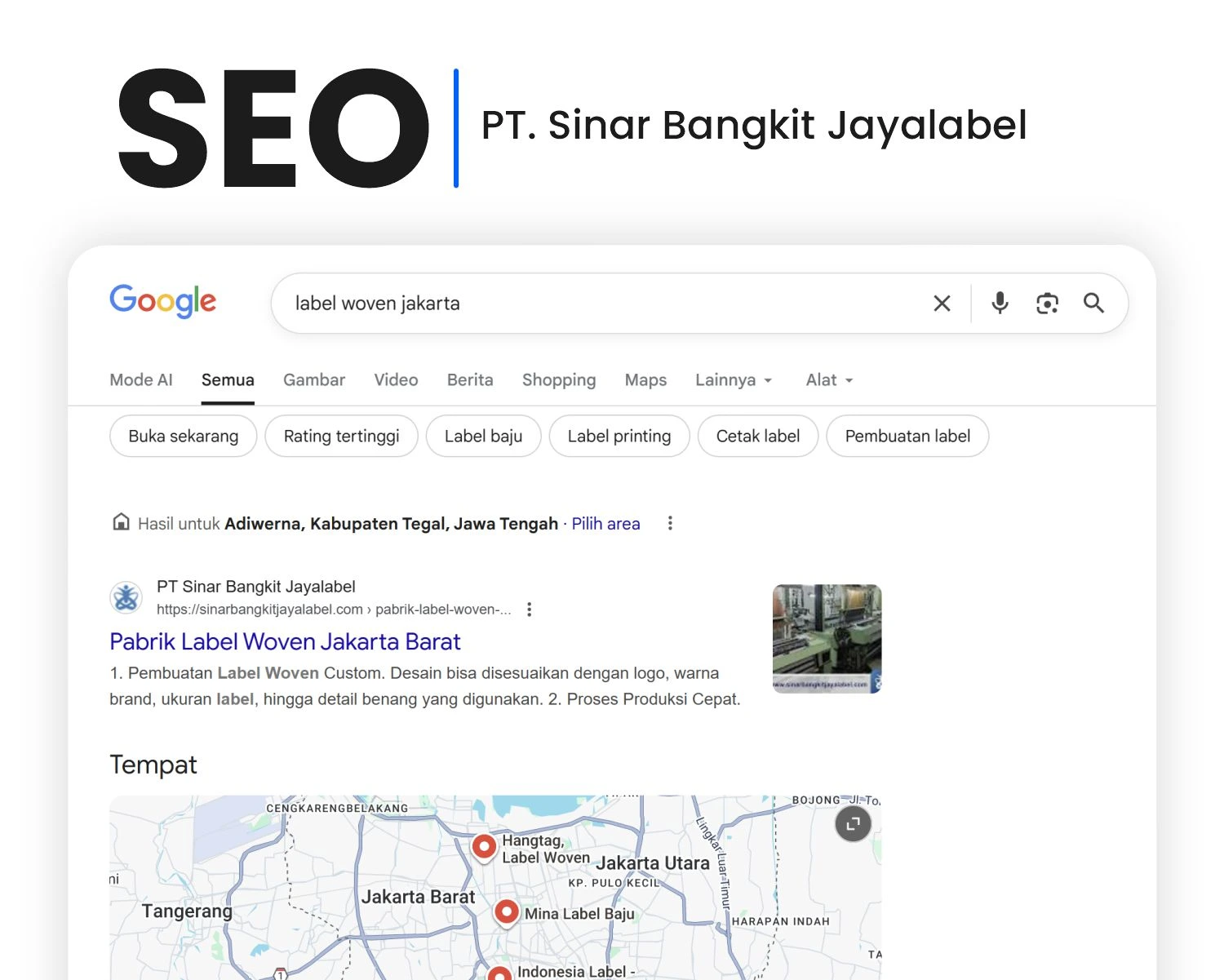Open the three-dot menu next to the result URL
The height and width of the screenshot is (980, 1224).
530,610
